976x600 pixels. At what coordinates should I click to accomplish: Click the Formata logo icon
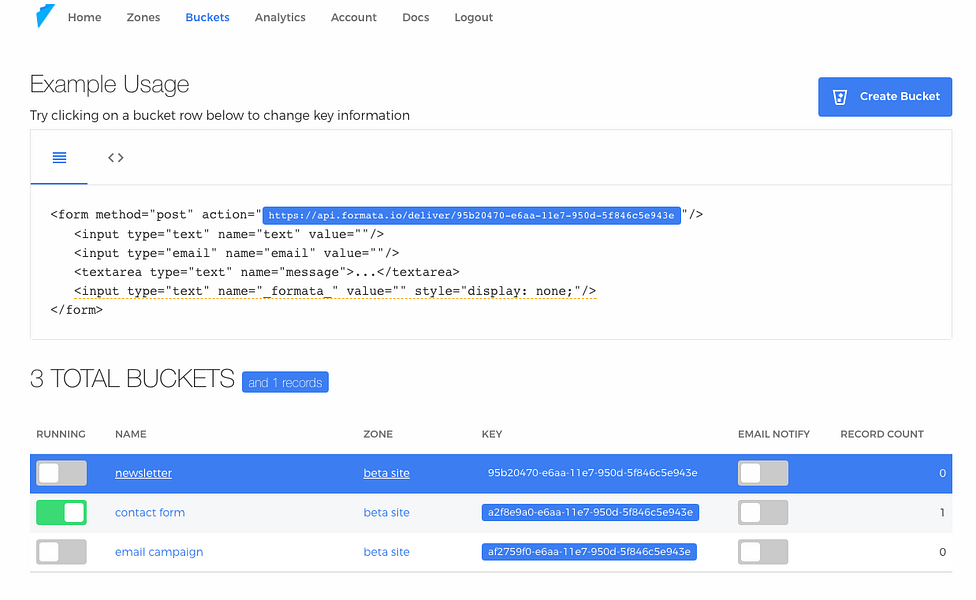[x=45, y=16]
